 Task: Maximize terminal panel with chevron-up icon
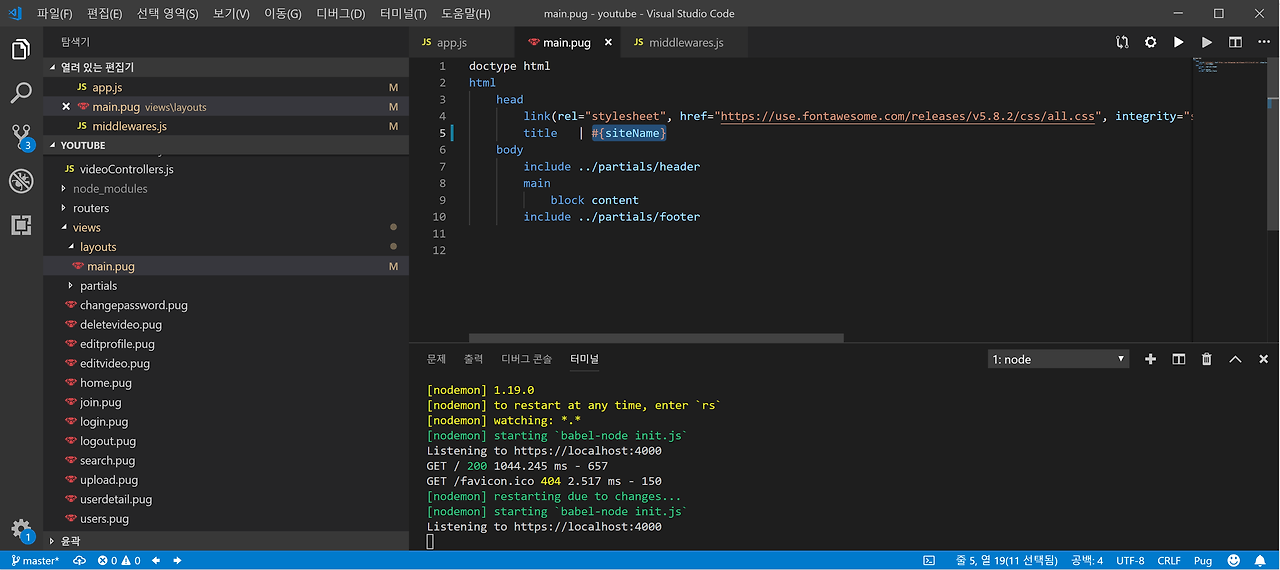pyautogui.click(x=1235, y=359)
